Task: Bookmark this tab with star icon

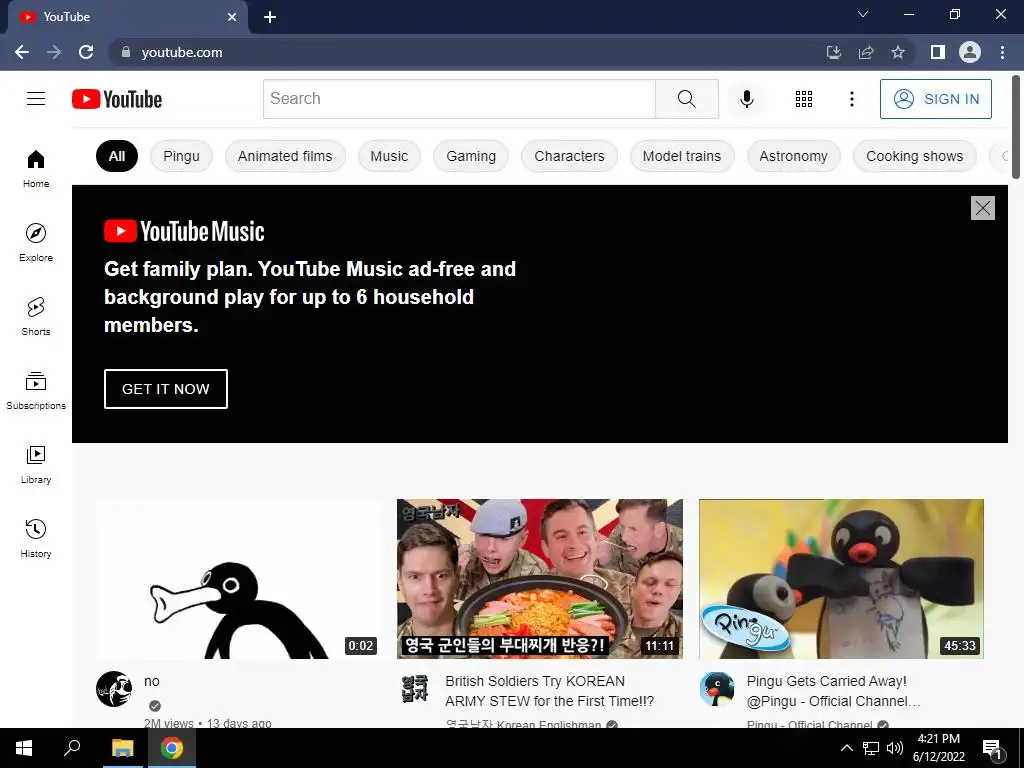Action: tap(898, 52)
